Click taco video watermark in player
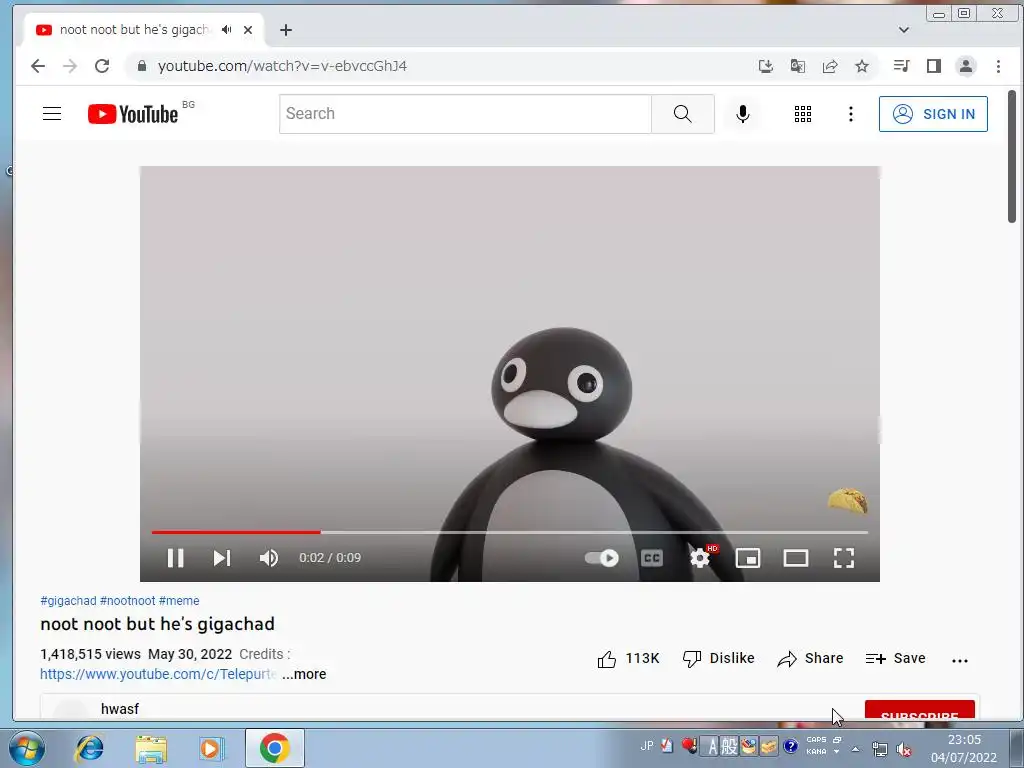Screen dimensions: 1024x768 848,501
